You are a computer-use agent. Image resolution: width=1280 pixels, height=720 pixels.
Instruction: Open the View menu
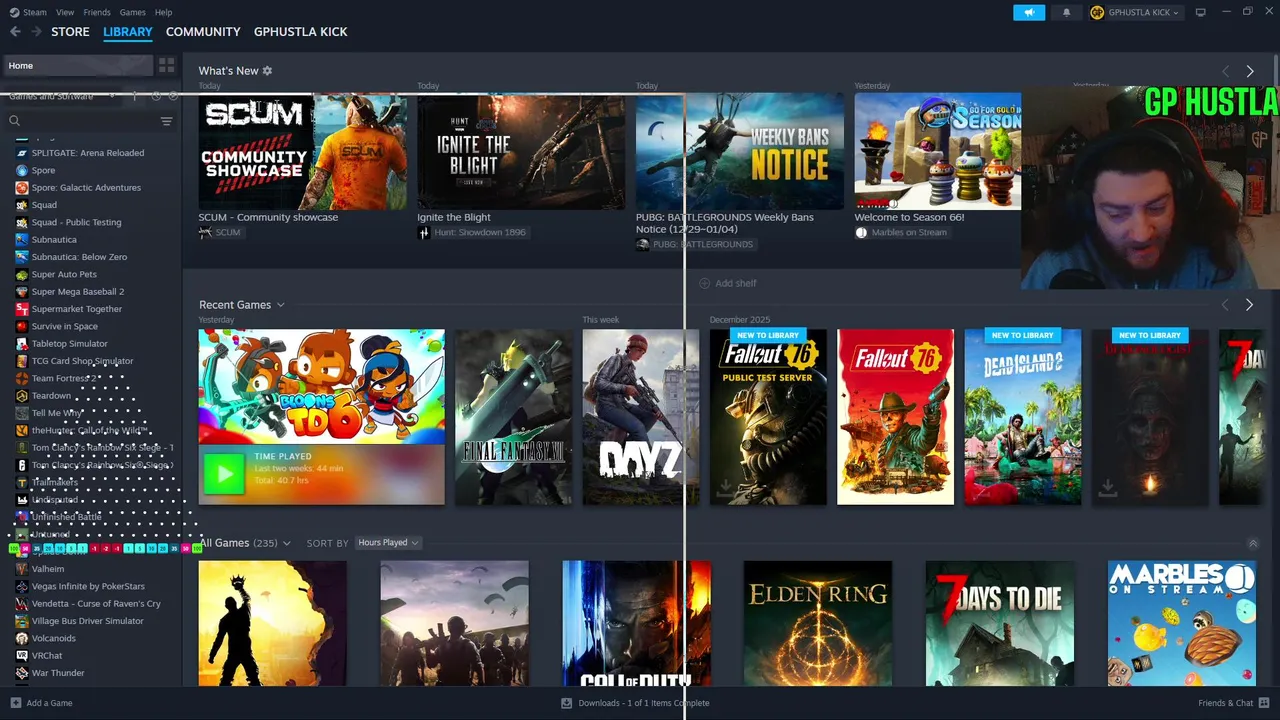point(65,12)
